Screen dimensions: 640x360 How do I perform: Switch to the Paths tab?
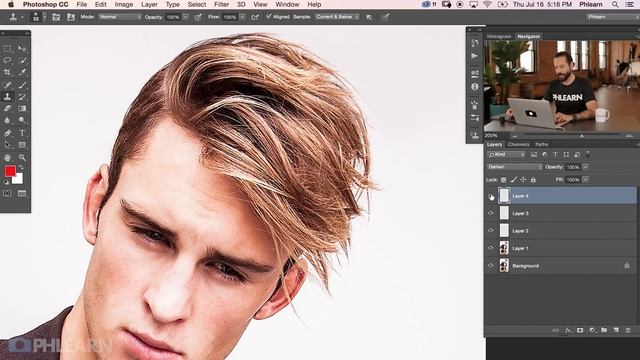(x=542, y=144)
